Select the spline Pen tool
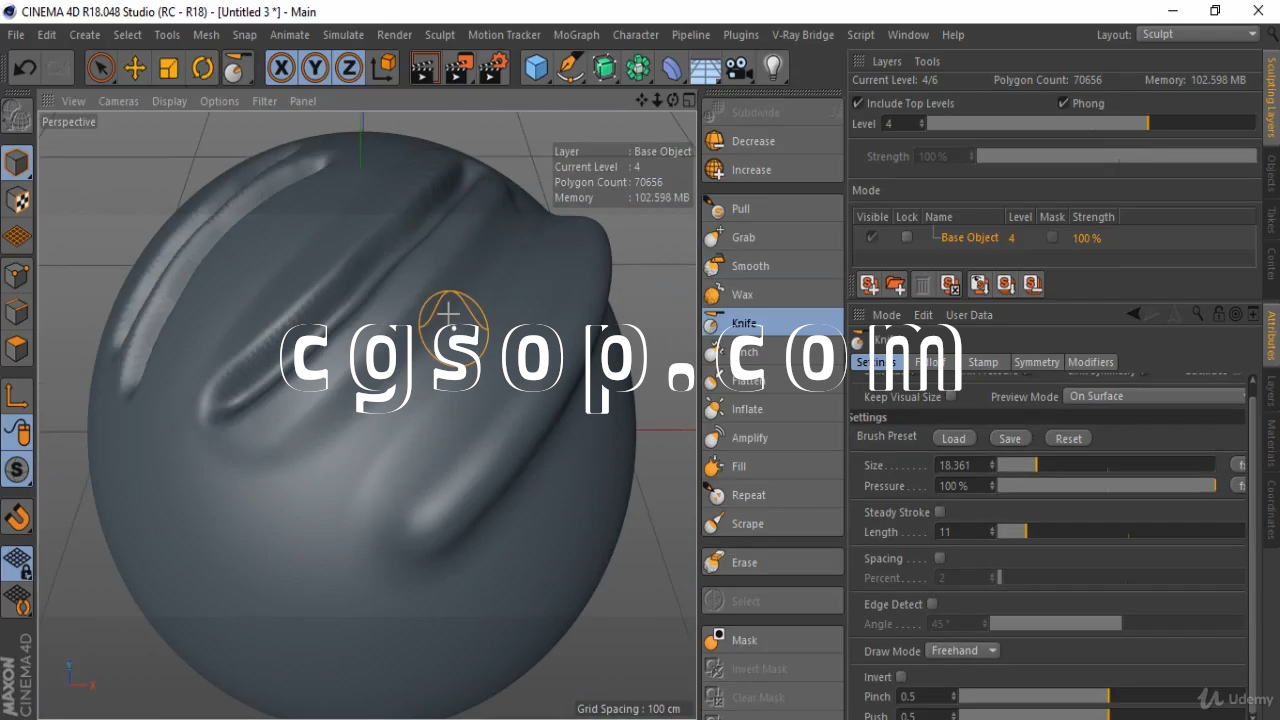Image resolution: width=1280 pixels, height=720 pixels. [x=571, y=68]
